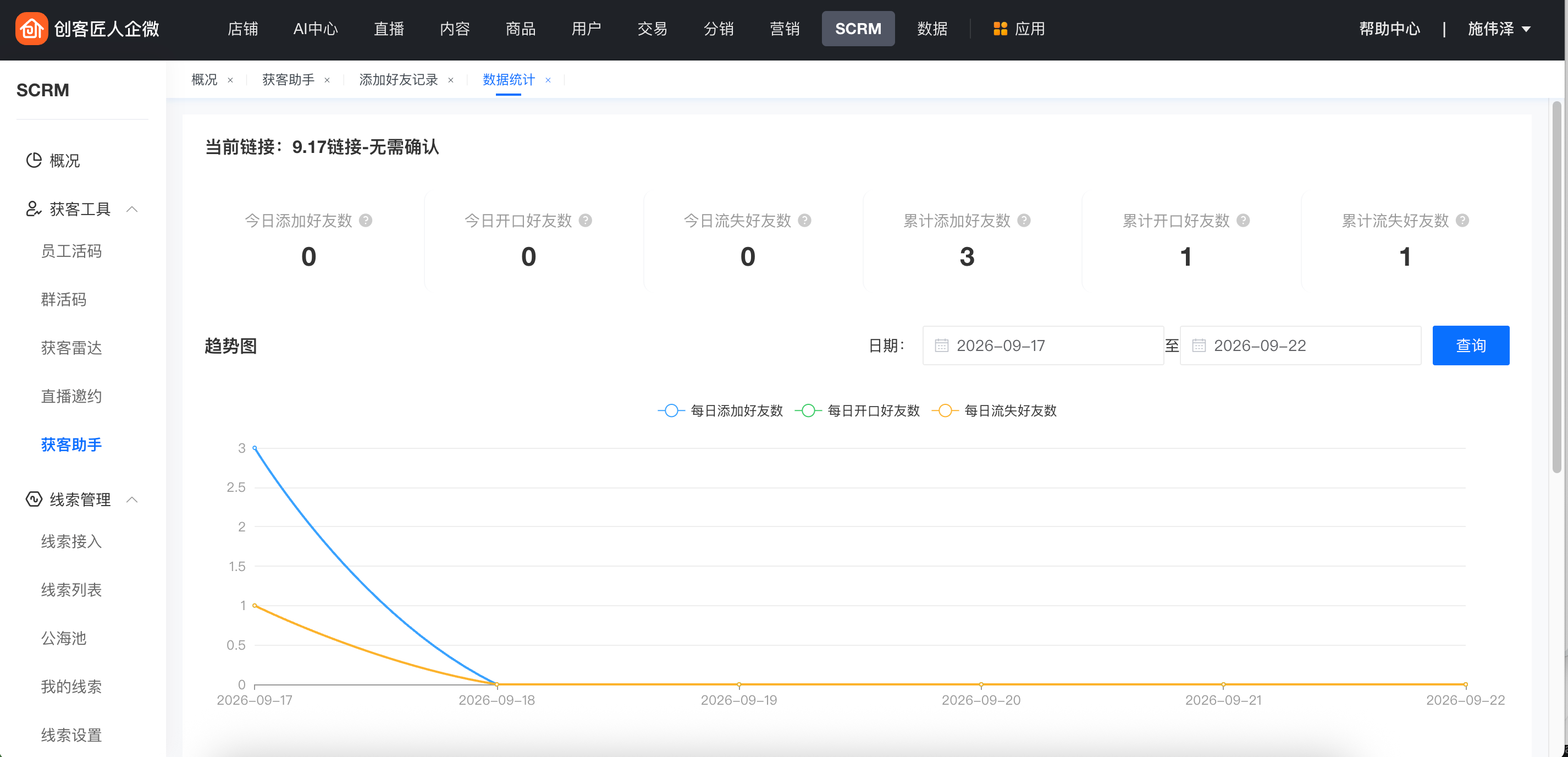Go to 线索列表 in sidebar
The image size is (1568, 757).
coord(71,590)
